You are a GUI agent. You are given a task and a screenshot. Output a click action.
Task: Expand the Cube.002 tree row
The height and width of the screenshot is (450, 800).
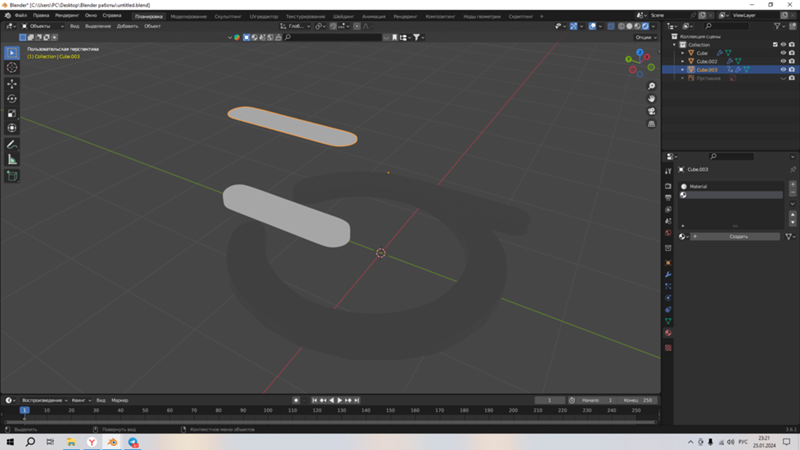(683, 61)
